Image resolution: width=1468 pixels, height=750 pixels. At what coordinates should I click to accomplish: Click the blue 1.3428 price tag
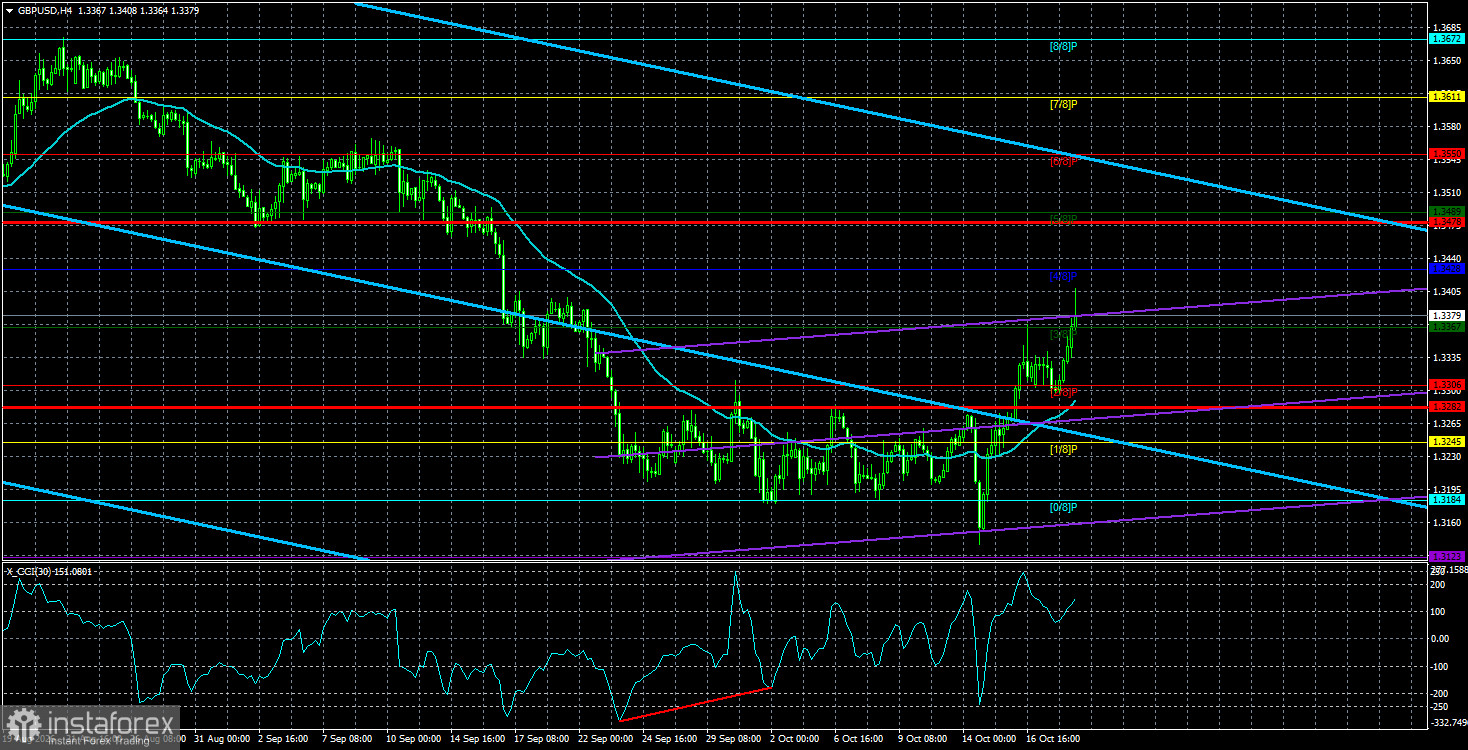point(1447,268)
